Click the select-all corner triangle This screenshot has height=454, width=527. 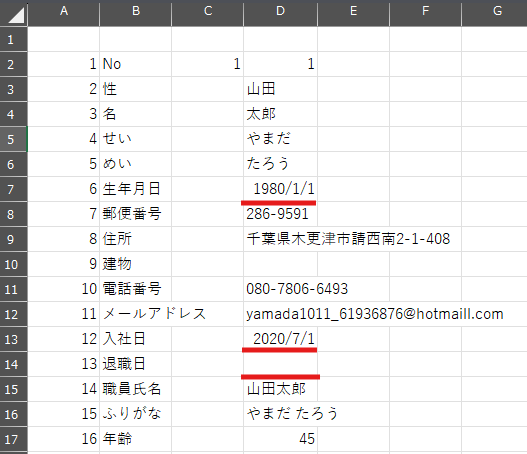(16, 15)
